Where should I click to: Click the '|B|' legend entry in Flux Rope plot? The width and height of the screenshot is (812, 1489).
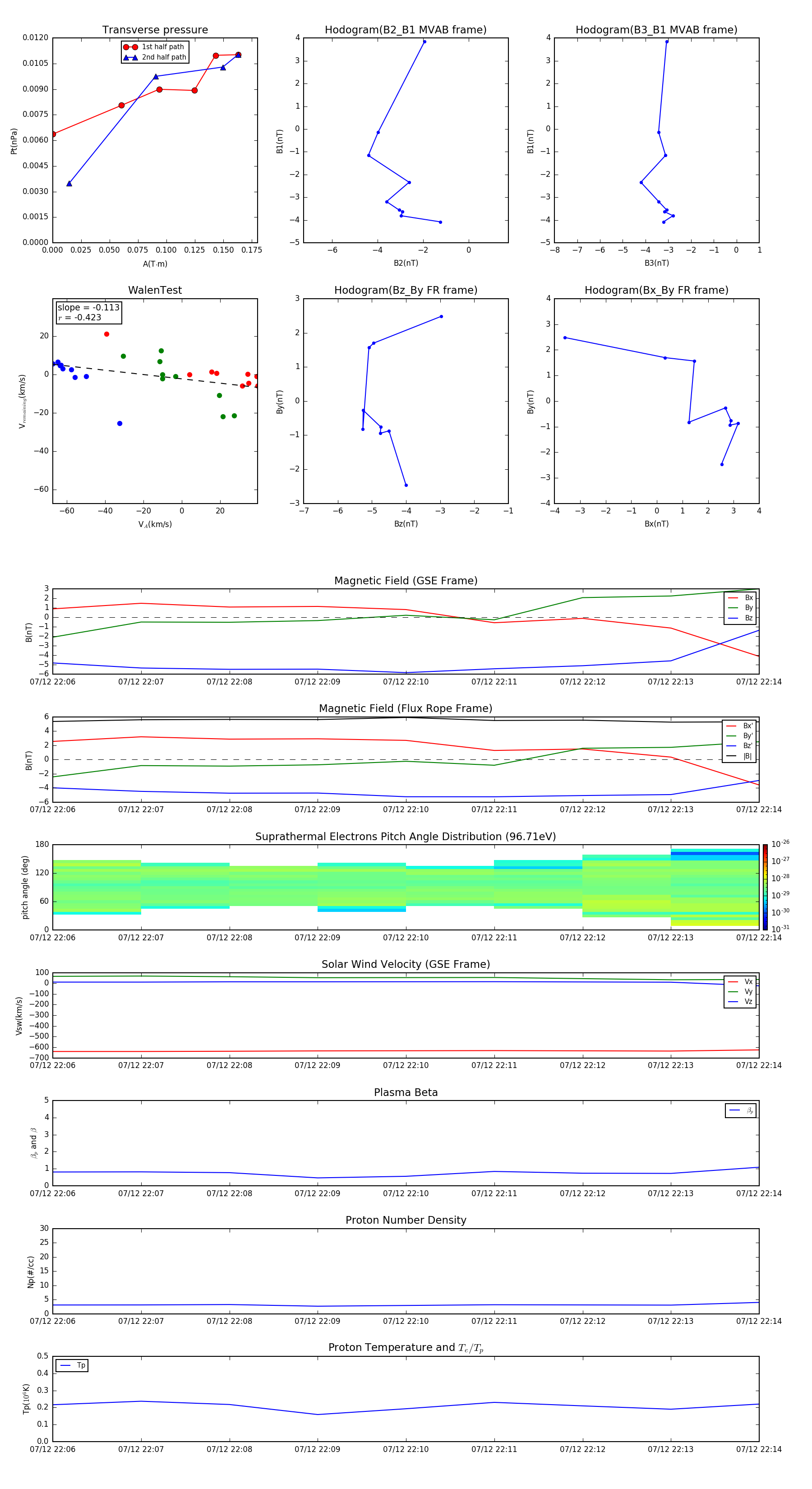click(739, 756)
